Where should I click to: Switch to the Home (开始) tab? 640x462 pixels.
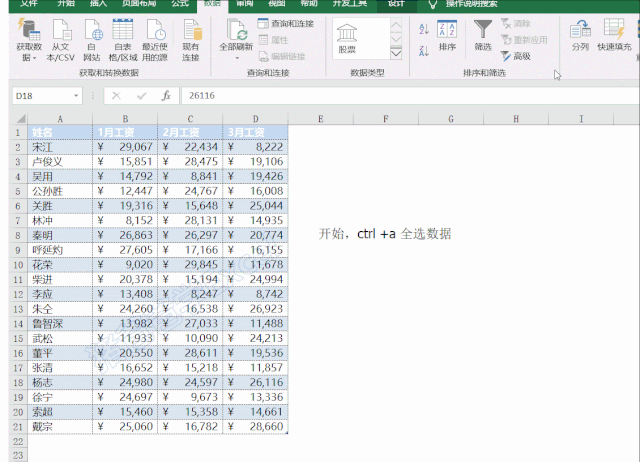pyautogui.click(x=66, y=4)
